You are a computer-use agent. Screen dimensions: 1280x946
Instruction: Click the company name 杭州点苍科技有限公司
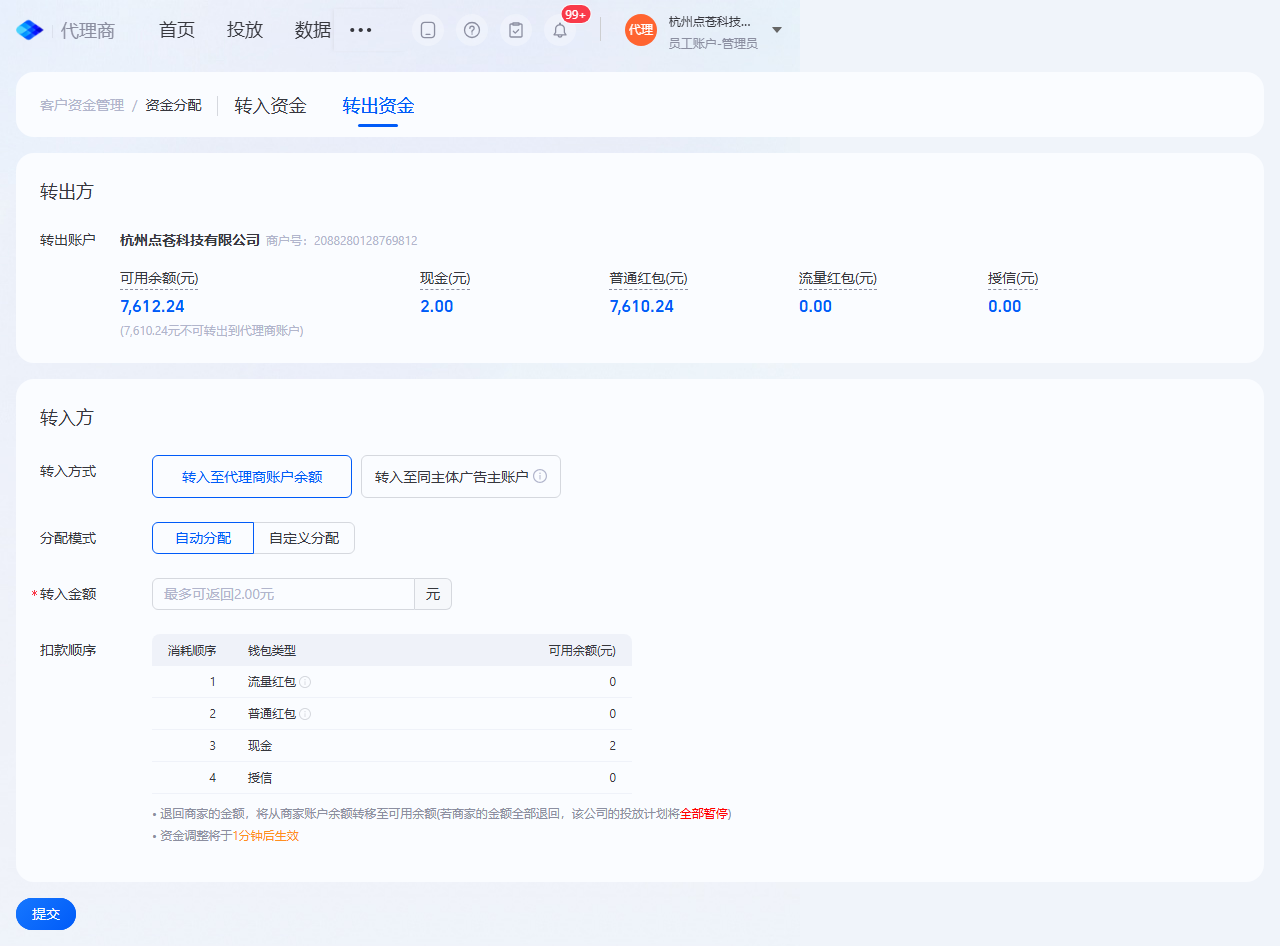(x=190, y=240)
